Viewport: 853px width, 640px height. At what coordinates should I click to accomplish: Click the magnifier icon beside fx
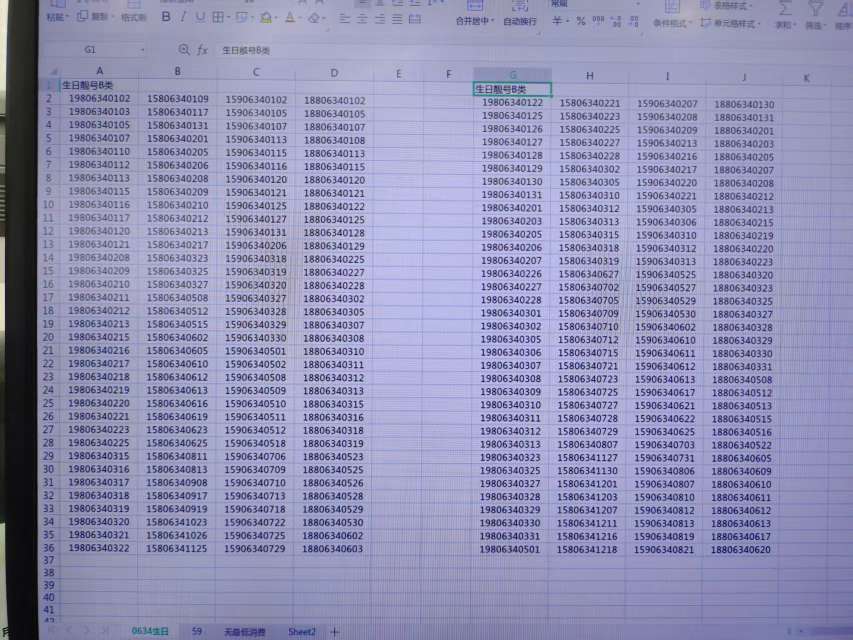click(x=183, y=49)
